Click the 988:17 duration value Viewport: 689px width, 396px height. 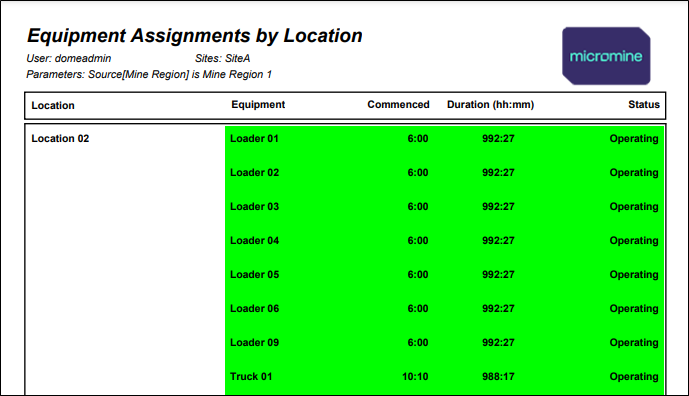[498, 377]
